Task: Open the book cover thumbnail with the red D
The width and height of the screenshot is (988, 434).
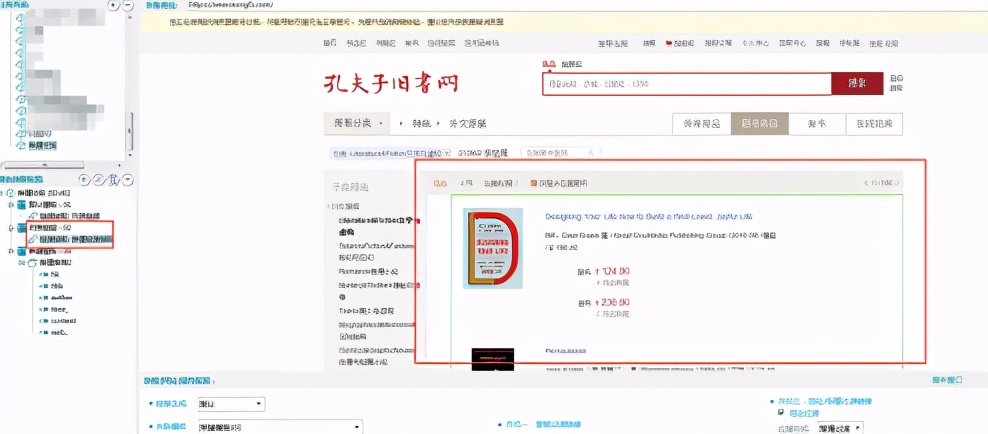Action: click(493, 248)
